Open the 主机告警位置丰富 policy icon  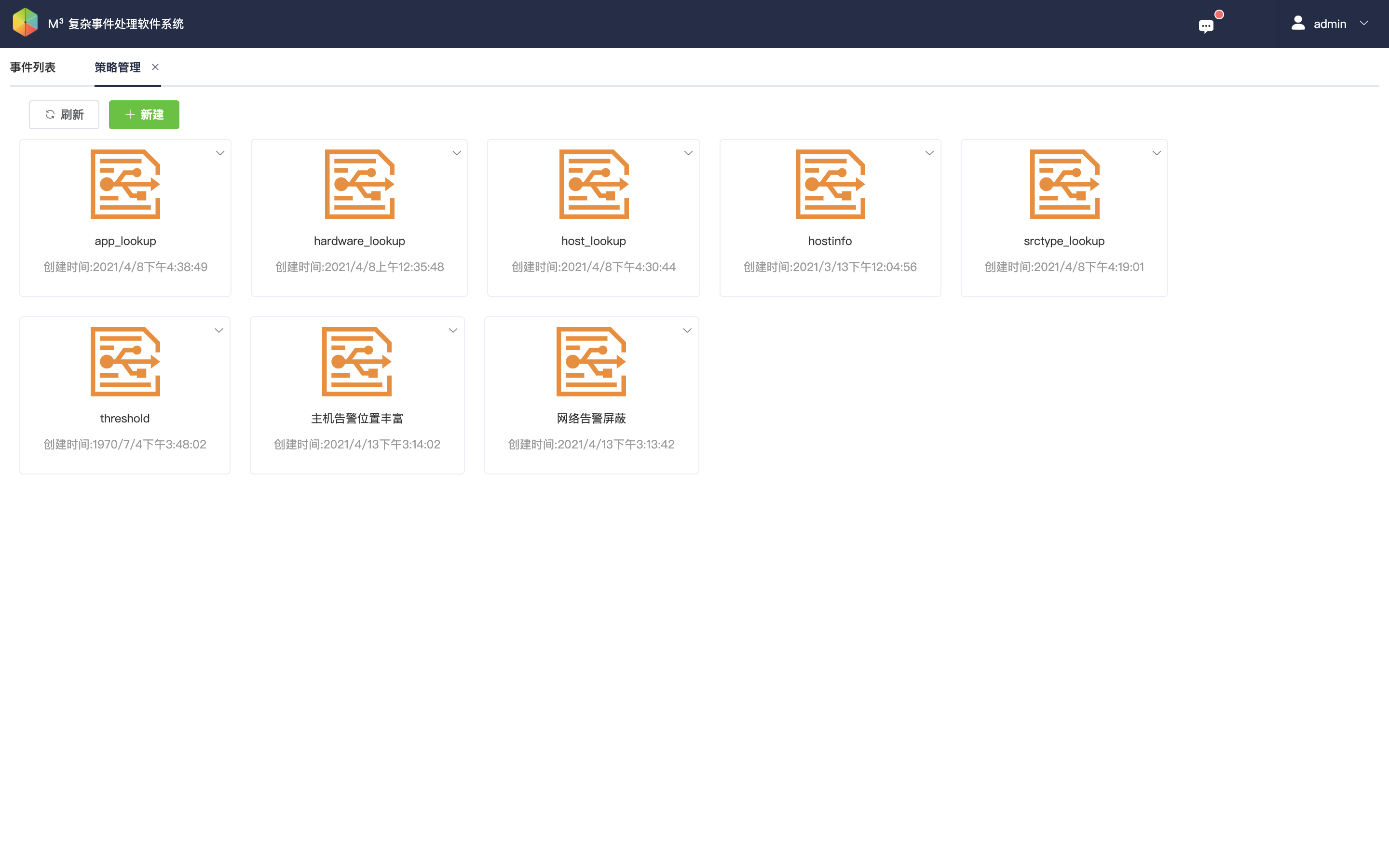(357, 361)
